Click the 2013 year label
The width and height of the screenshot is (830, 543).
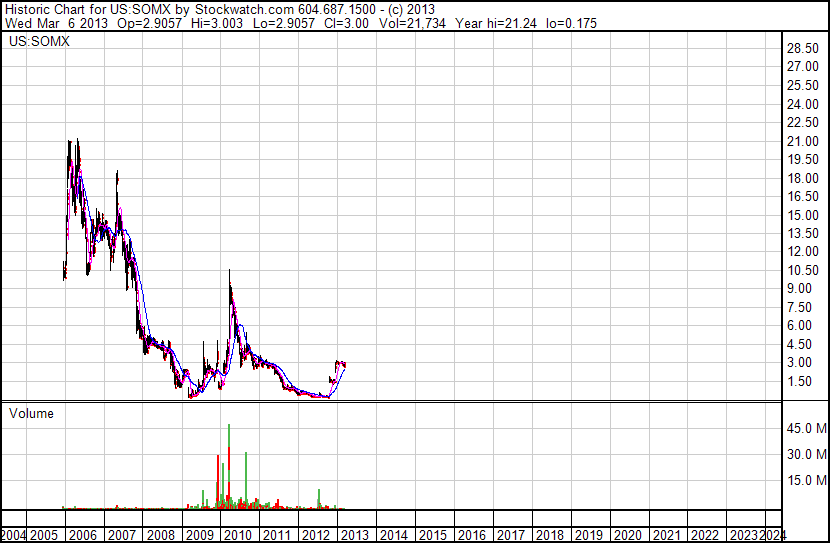click(355, 535)
